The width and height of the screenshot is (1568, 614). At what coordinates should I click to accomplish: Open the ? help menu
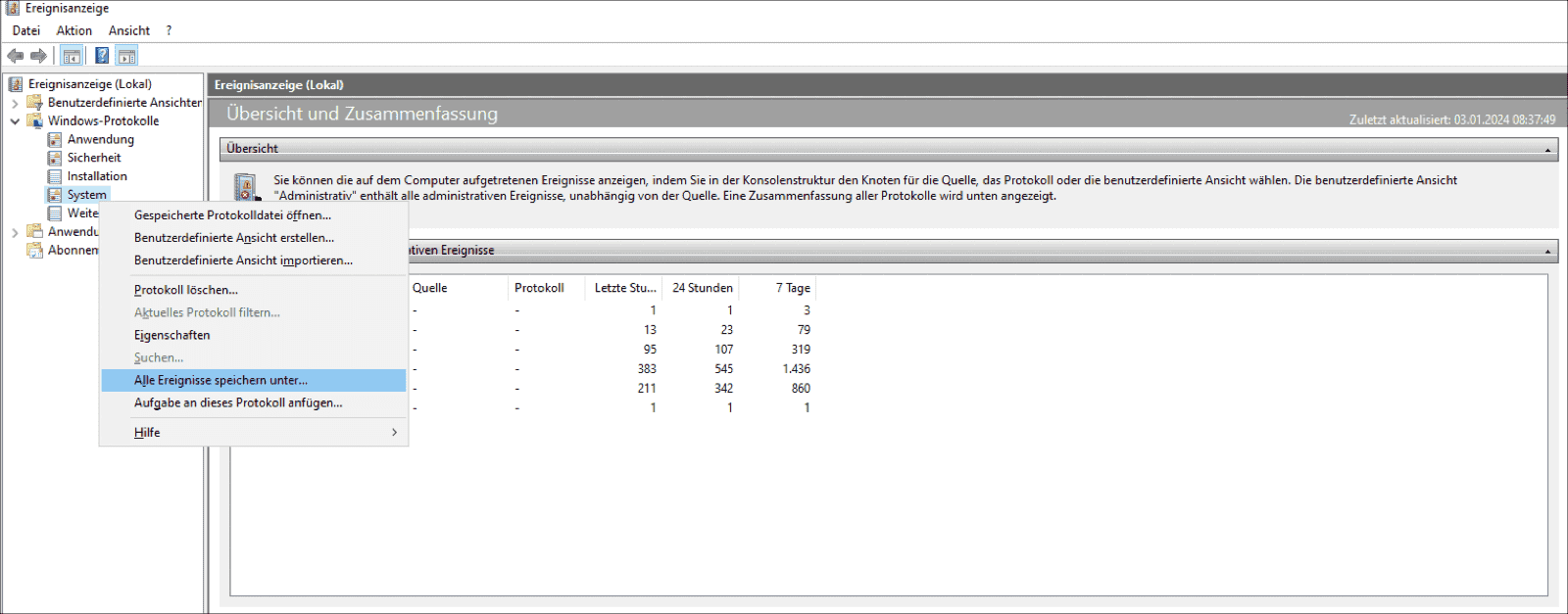pyautogui.click(x=169, y=30)
